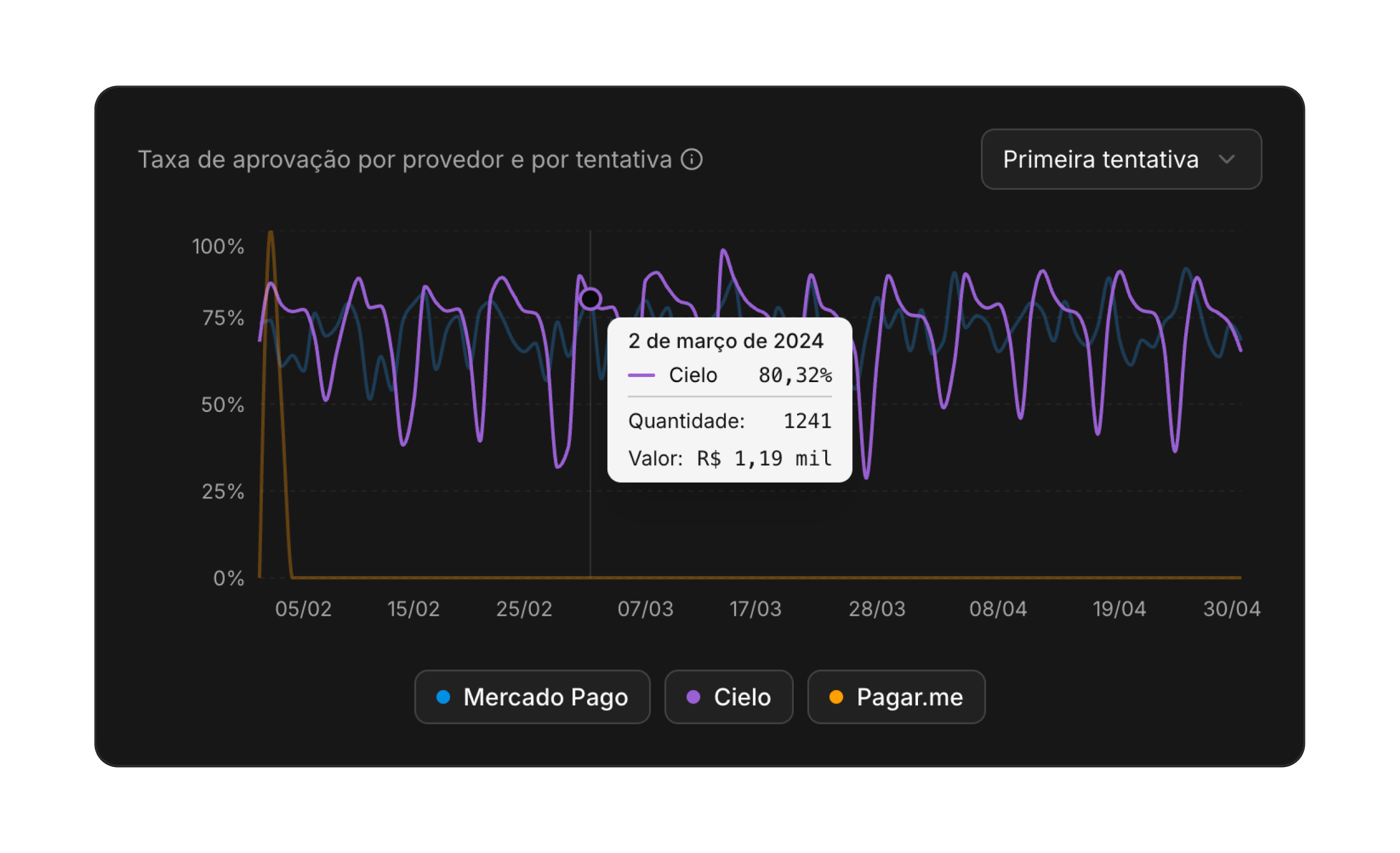1400x853 pixels.
Task: Click the chevron arrow in Primeira tentativa selector
Action: click(x=1228, y=160)
